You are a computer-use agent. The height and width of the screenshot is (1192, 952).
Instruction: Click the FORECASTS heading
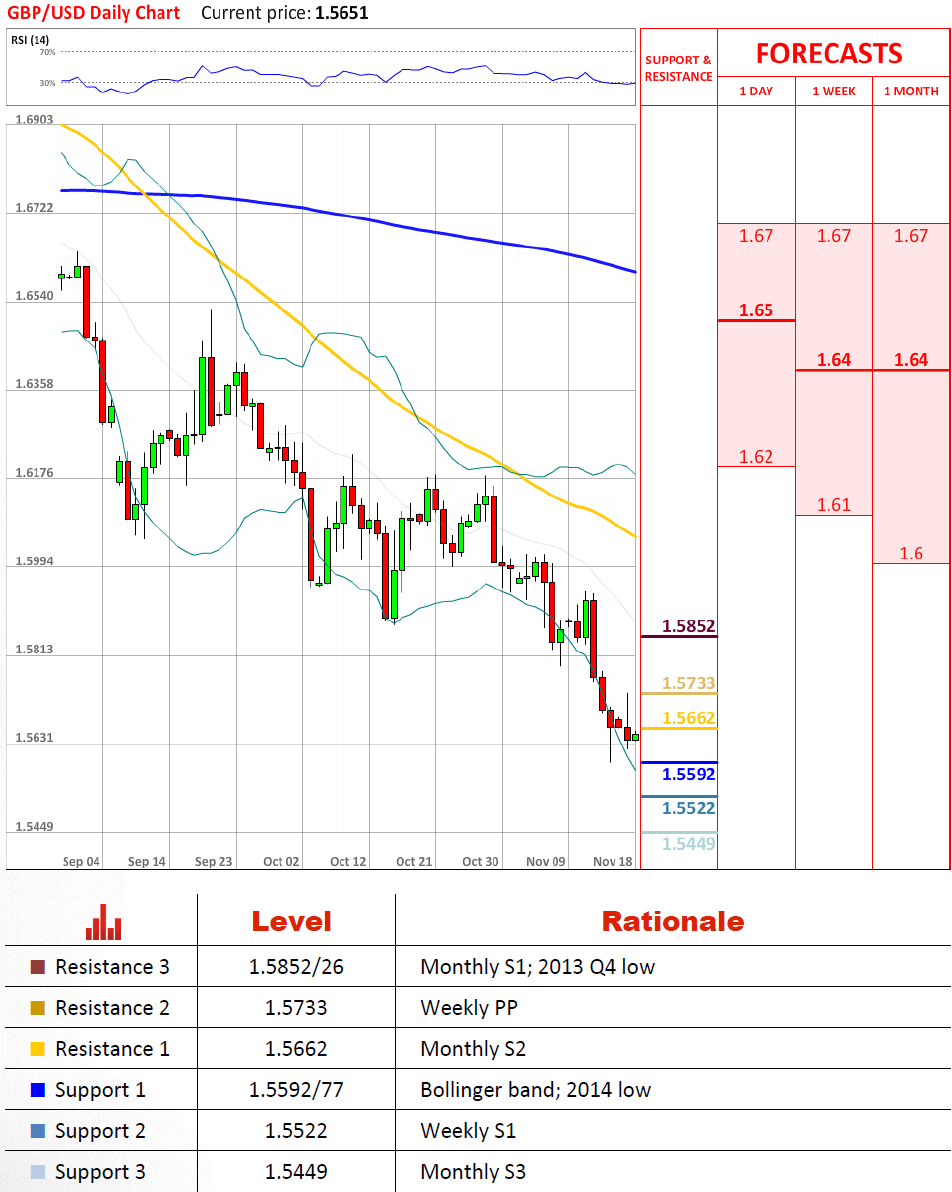tap(829, 54)
